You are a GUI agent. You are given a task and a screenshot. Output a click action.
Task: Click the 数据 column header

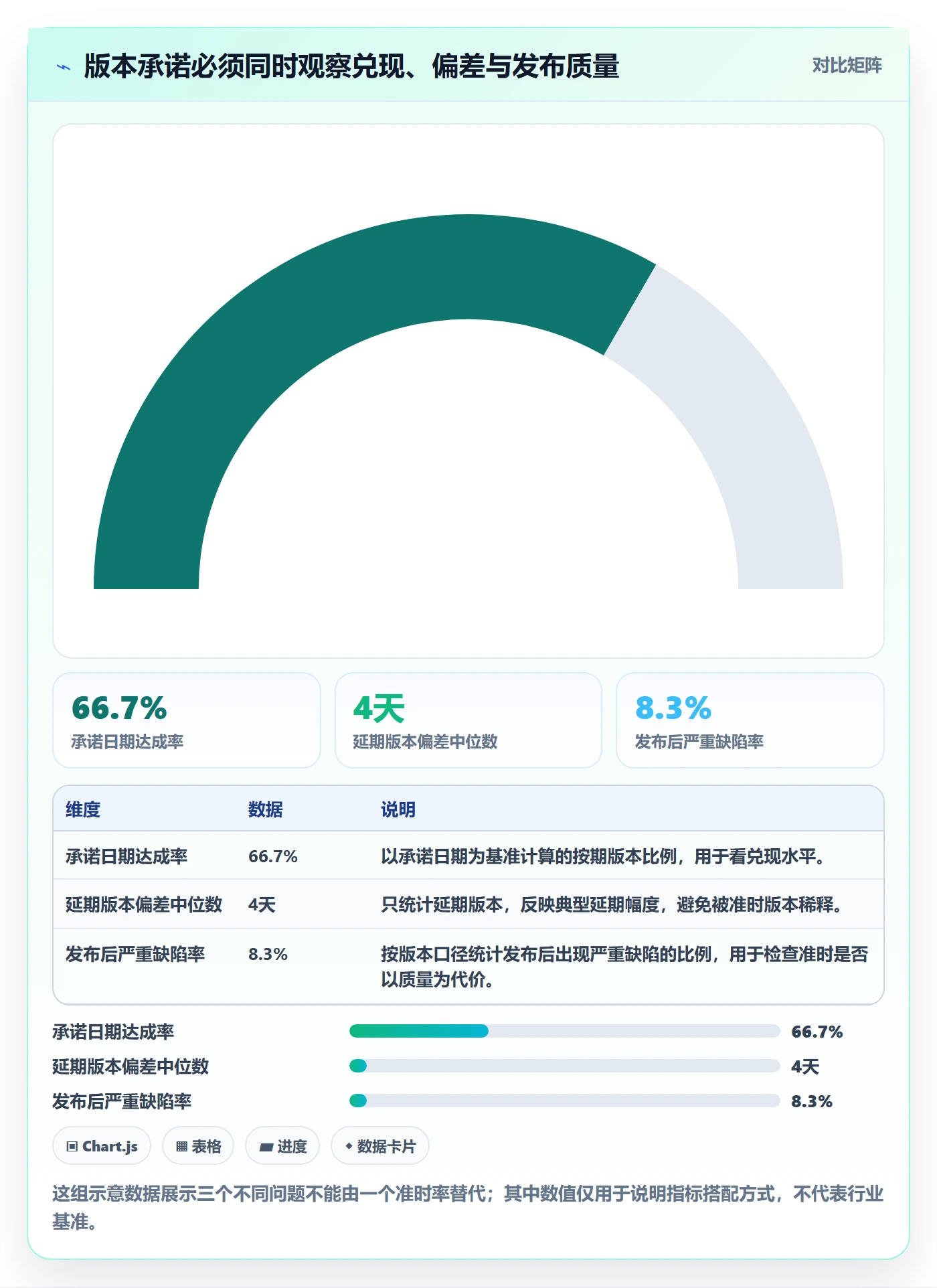(x=266, y=809)
